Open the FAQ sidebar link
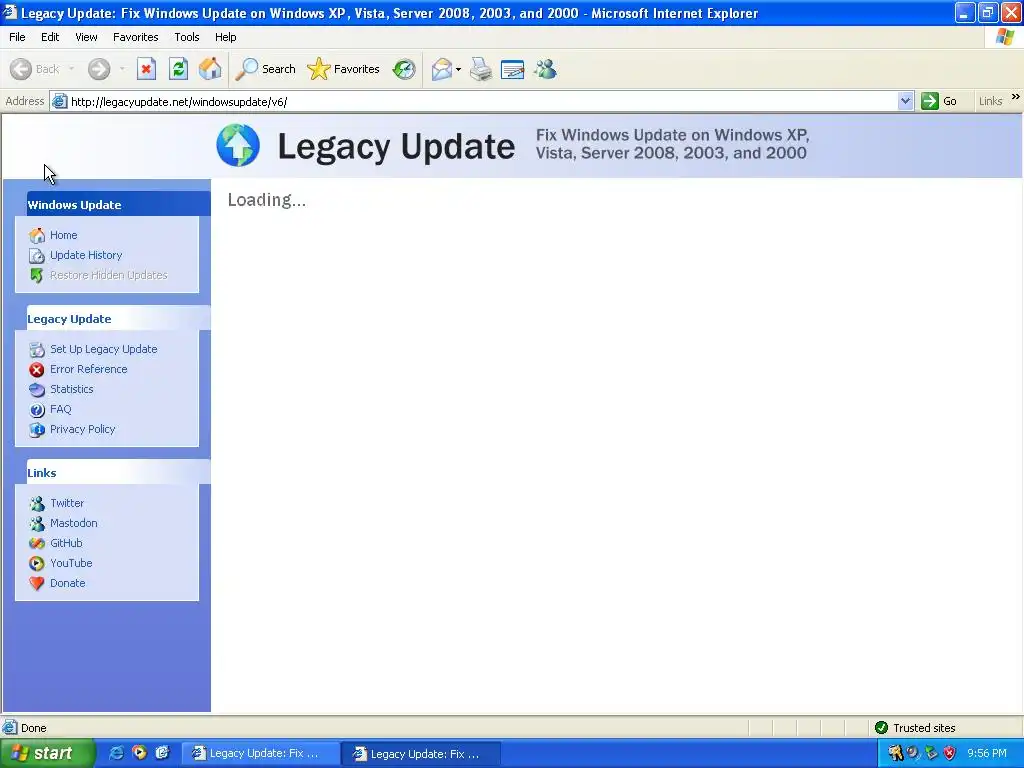 point(60,409)
